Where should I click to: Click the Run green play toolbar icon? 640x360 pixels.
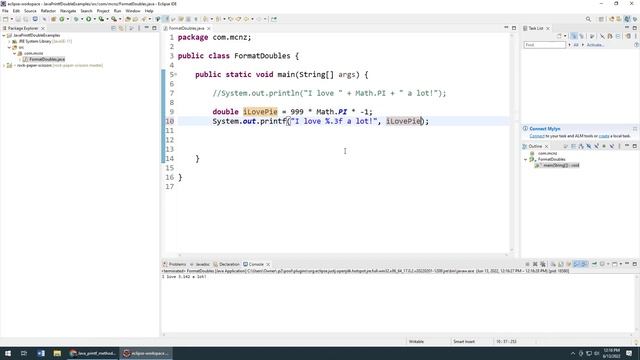pyautogui.click(x=88, y=19)
